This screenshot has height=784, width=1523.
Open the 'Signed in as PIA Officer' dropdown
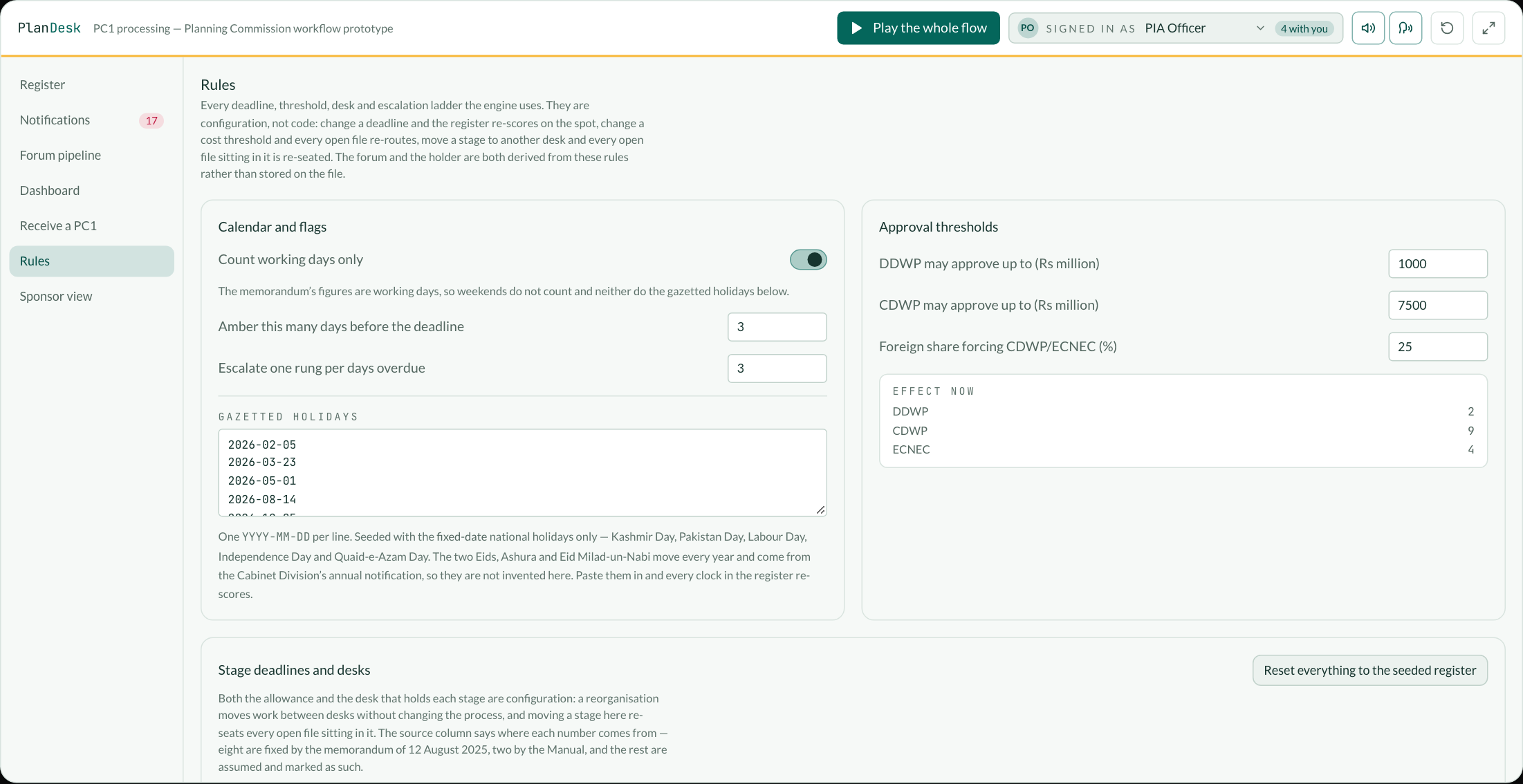point(1176,28)
